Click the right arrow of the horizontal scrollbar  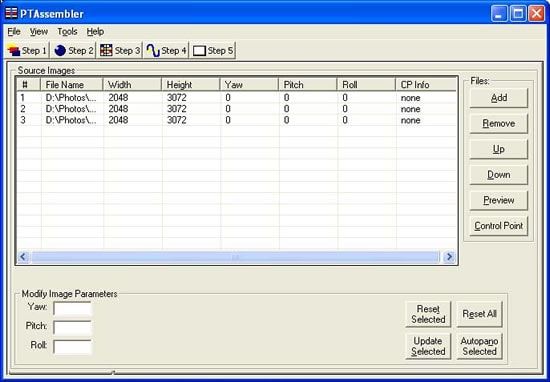click(449, 257)
